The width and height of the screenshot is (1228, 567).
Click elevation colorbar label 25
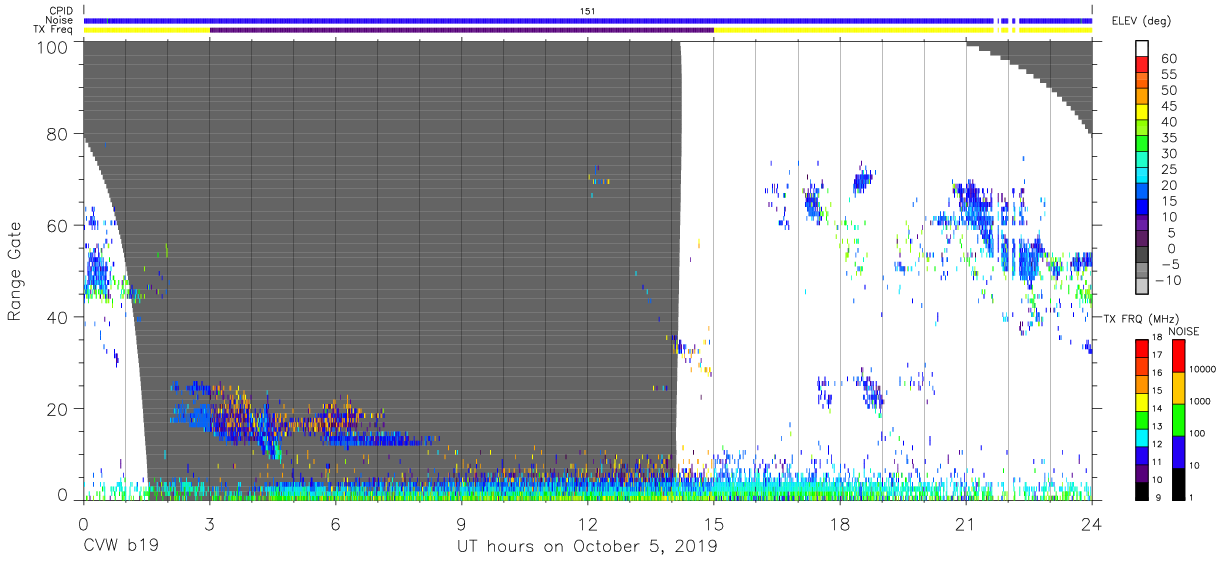point(1168,170)
